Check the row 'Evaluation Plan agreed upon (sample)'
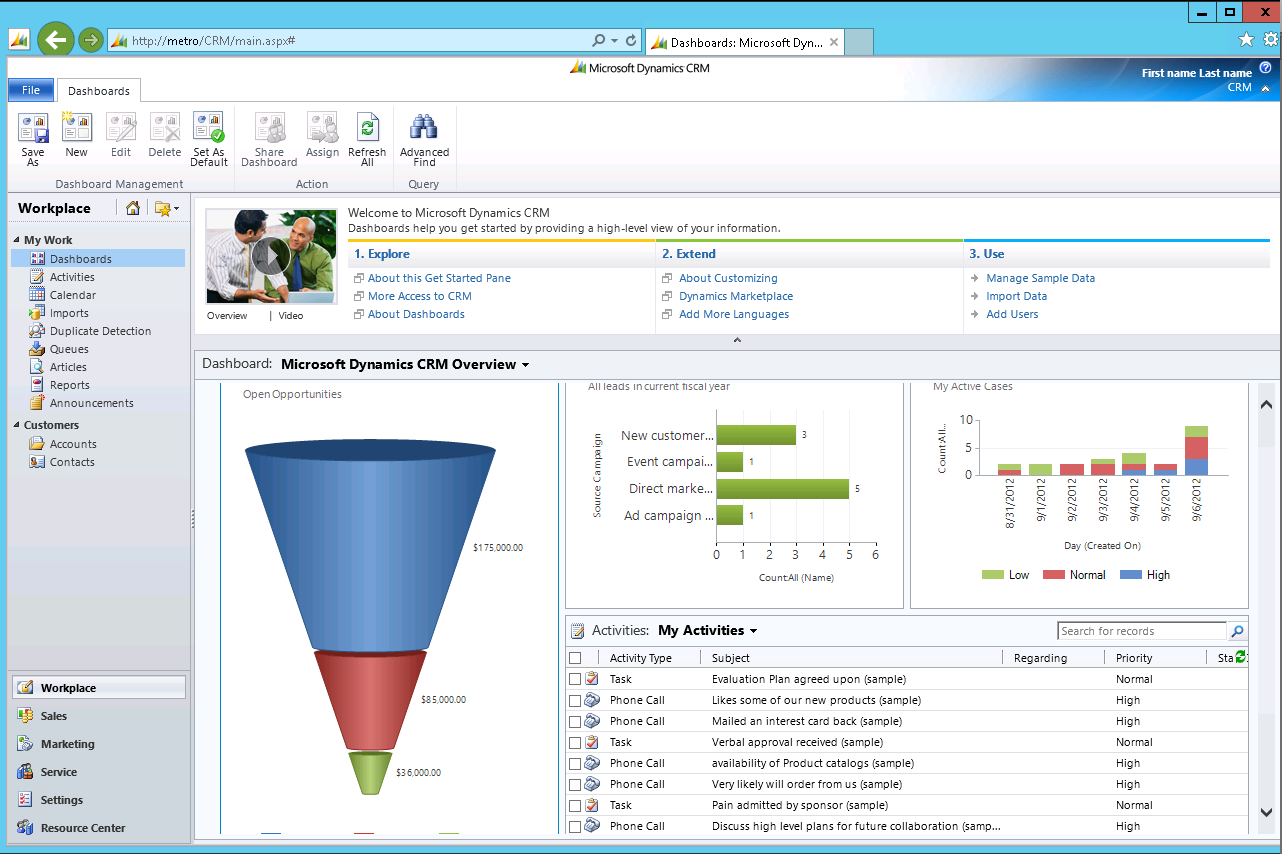1282x854 pixels. (x=575, y=679)
